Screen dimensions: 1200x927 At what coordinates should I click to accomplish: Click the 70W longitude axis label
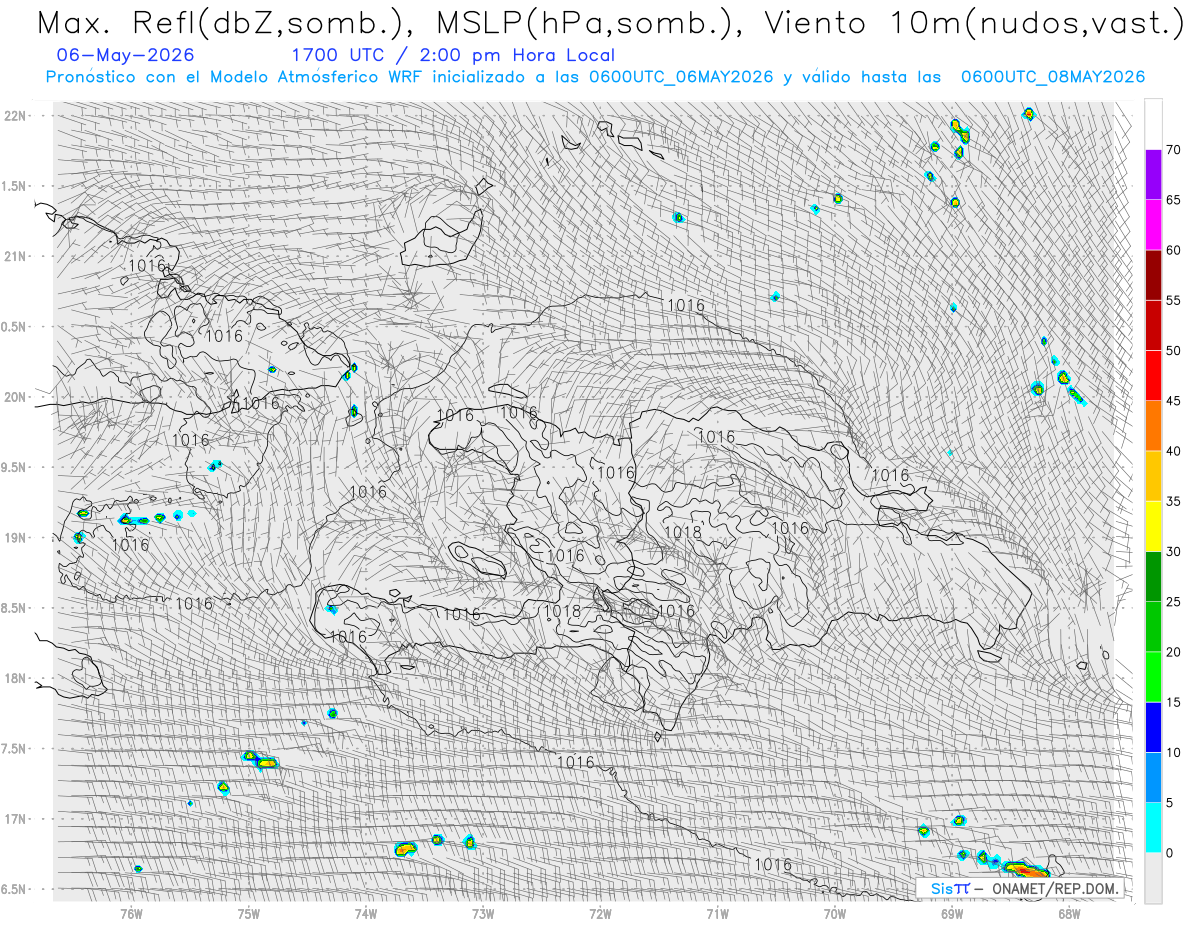(835, 912)
